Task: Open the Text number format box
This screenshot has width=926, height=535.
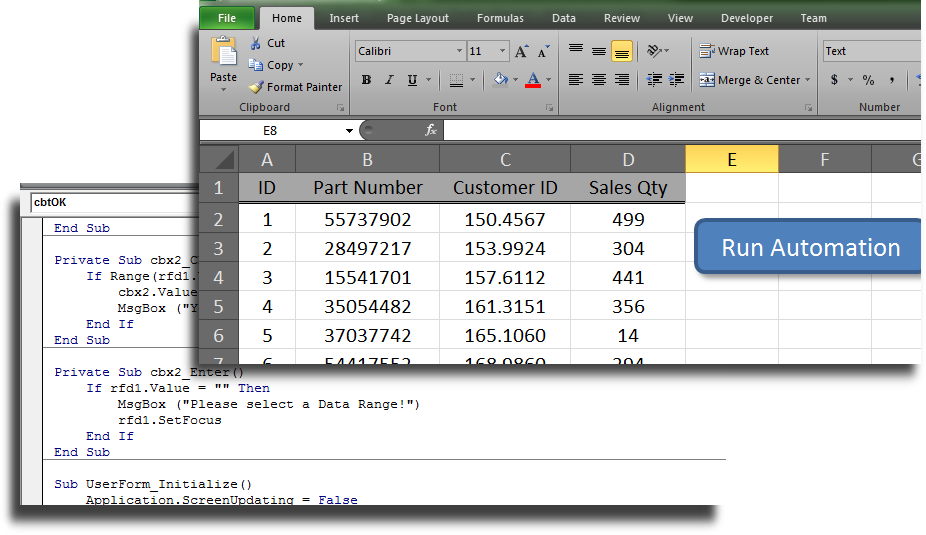Action: [872, 51]
